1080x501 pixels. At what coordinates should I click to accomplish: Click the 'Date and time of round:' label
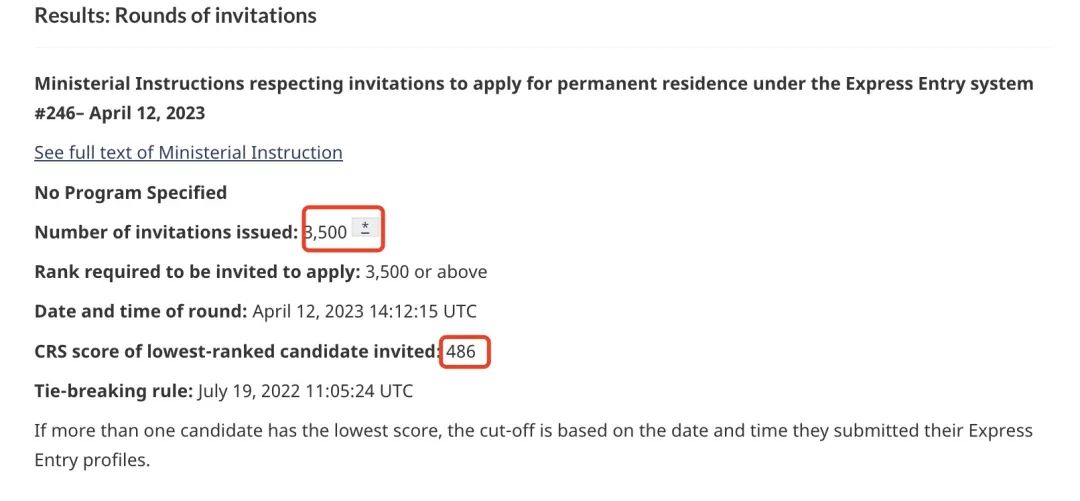pyautogui.click(x=140, y=311)
